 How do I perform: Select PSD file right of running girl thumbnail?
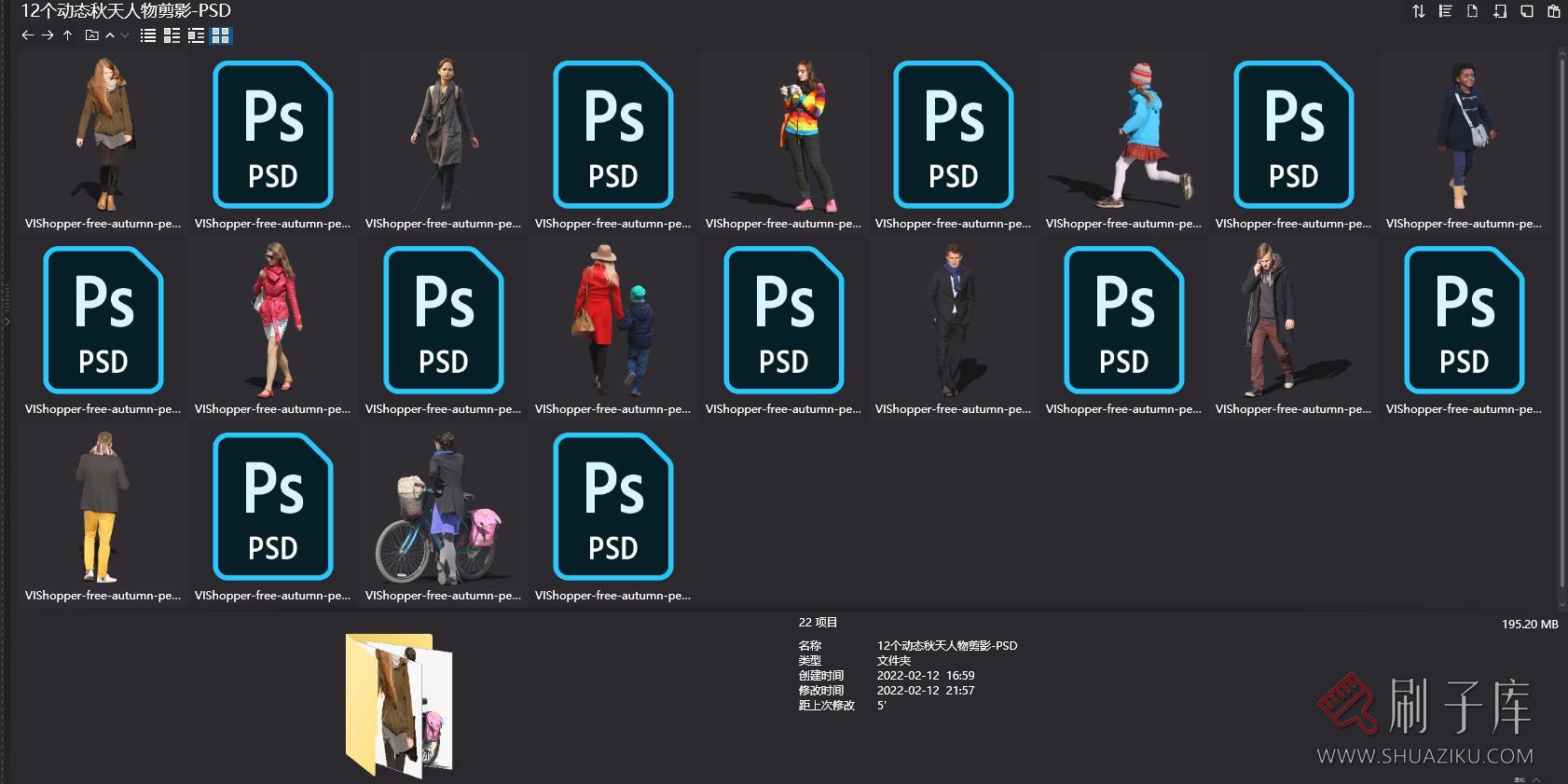click(x=1294, y=134)
